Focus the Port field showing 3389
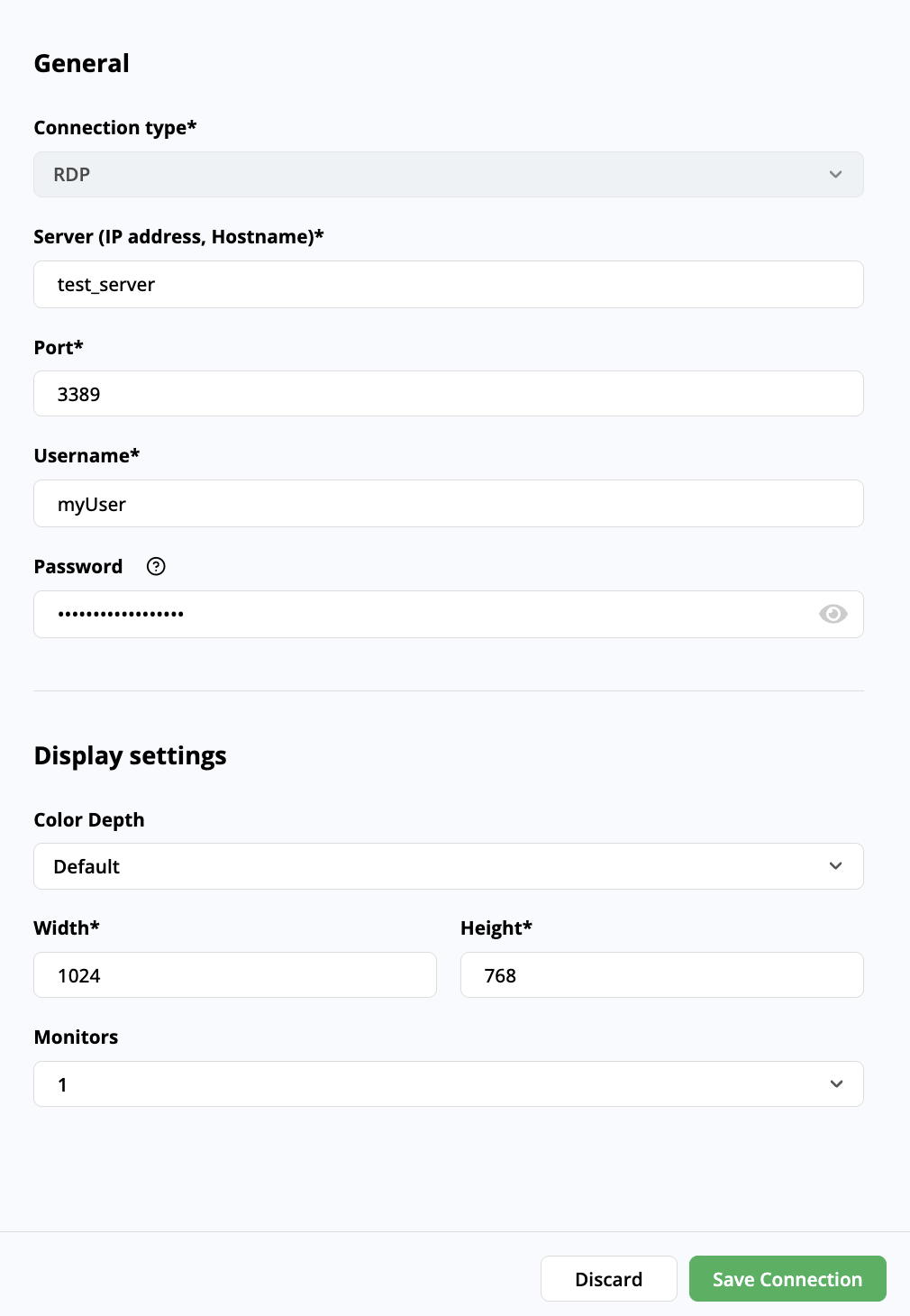Screen dimensions: 910x1316 pyautogui.click(x=448, y=394)
